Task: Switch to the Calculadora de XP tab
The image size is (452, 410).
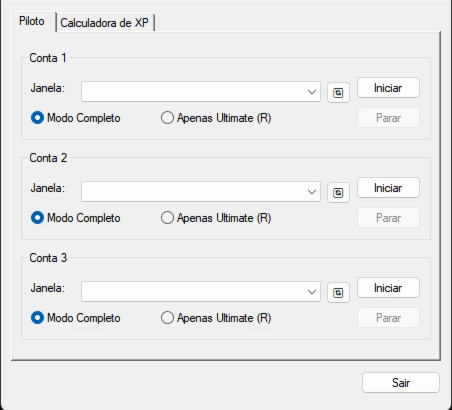Action: click(x=104, y=23)
